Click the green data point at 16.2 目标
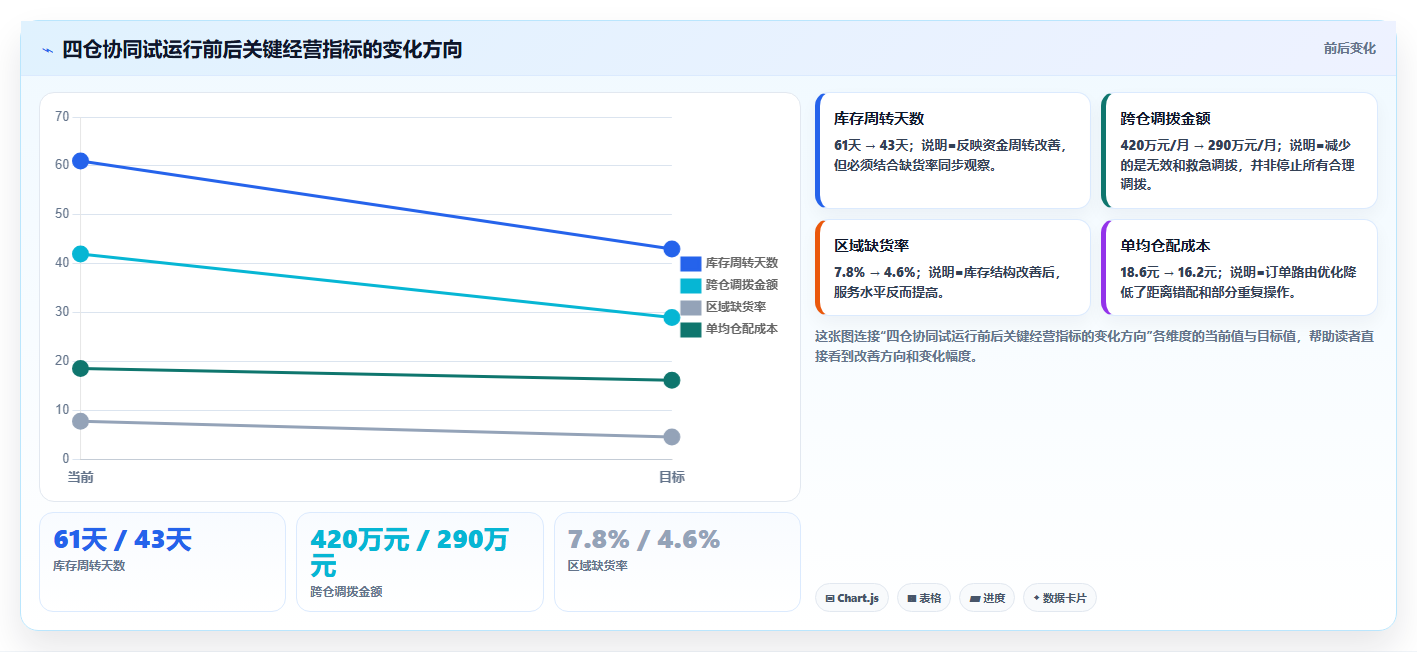The height and width of the screenshot is (652, 1417). tap(672, 380)
